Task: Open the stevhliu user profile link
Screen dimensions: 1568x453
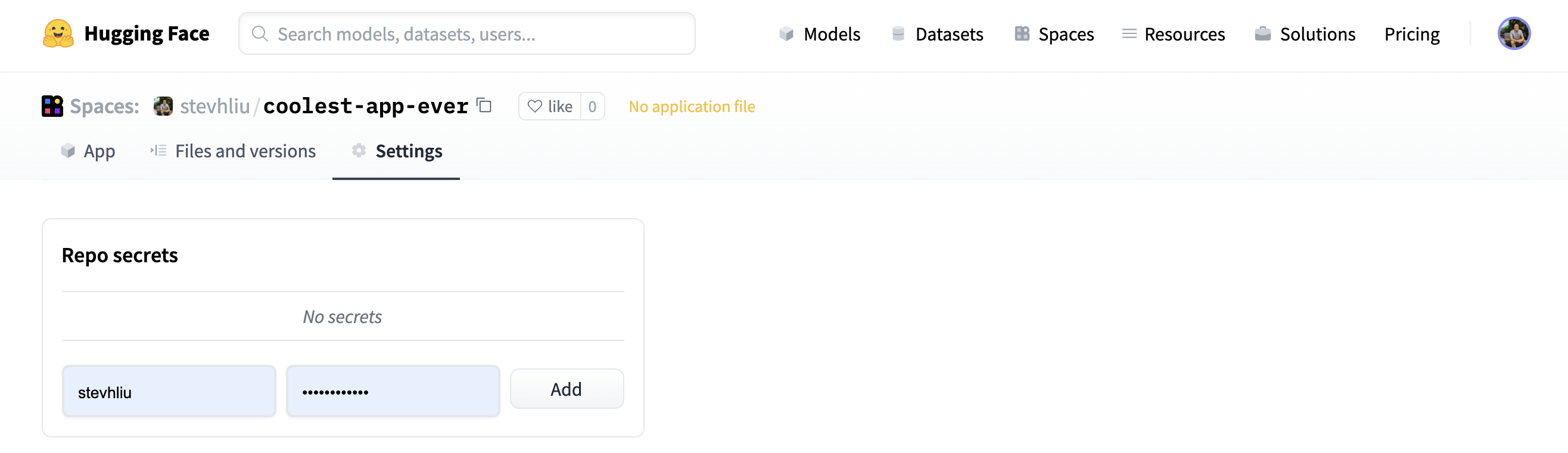Action: 215,106
